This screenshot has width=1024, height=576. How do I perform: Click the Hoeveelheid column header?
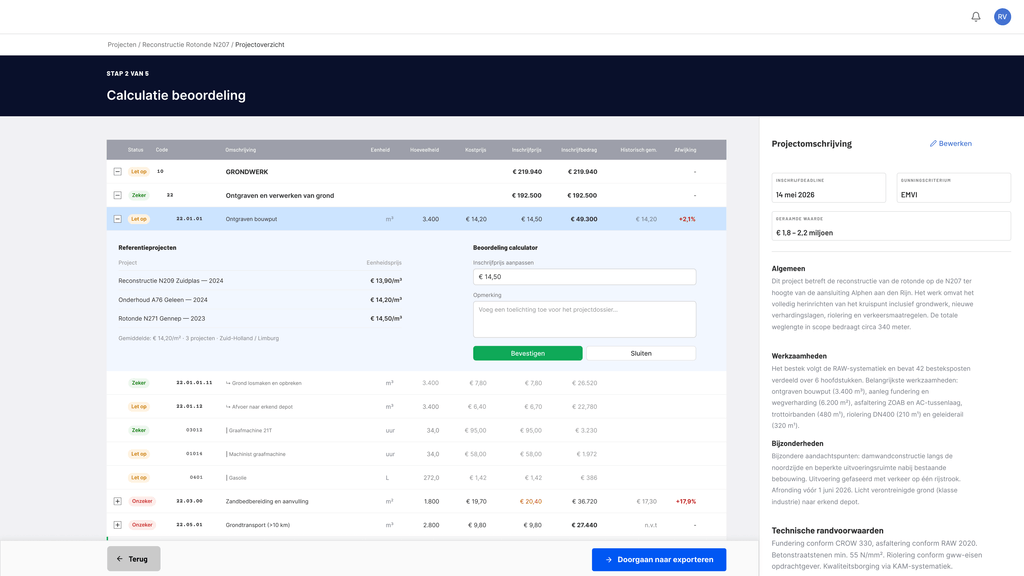coord(424,150)
